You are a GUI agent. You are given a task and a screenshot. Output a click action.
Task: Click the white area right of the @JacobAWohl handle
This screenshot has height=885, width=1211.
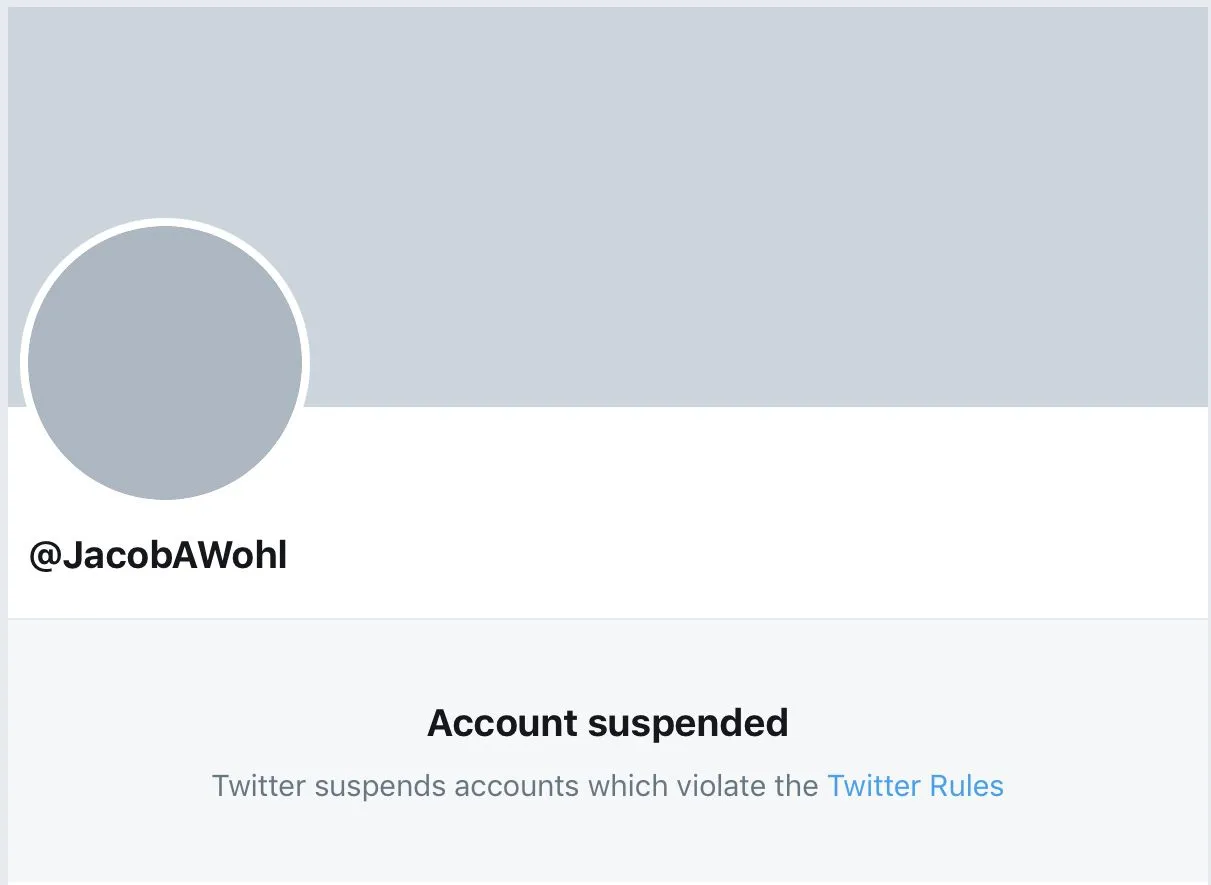[700, 557]
